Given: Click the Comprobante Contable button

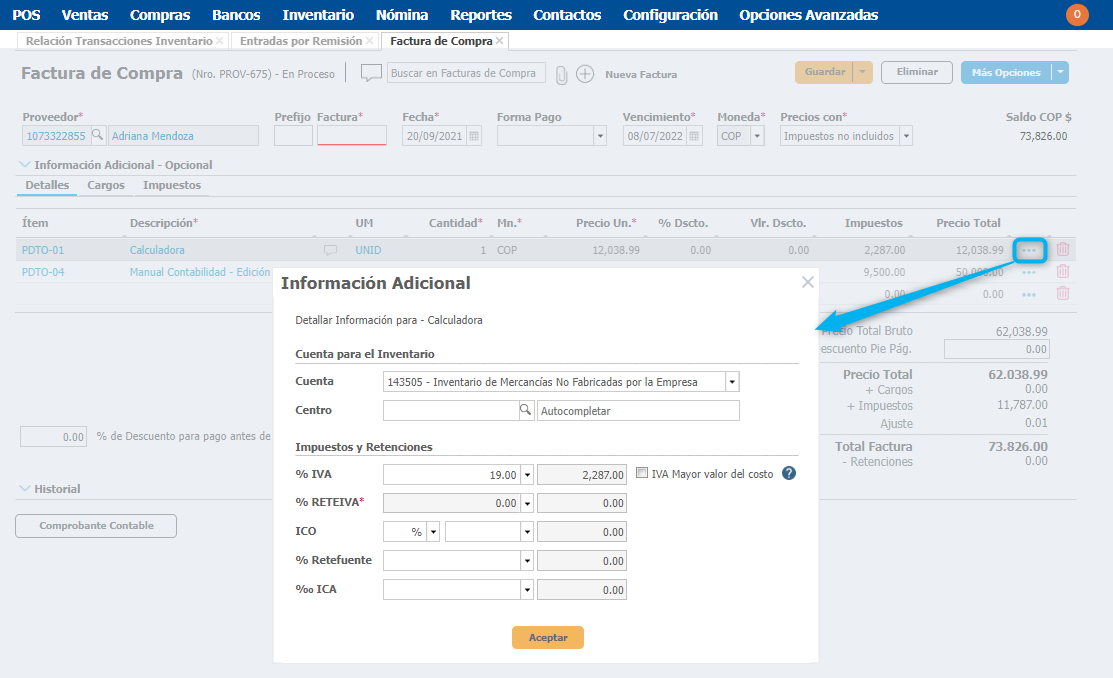Looking at the screenshot, I should click(96, 526).
